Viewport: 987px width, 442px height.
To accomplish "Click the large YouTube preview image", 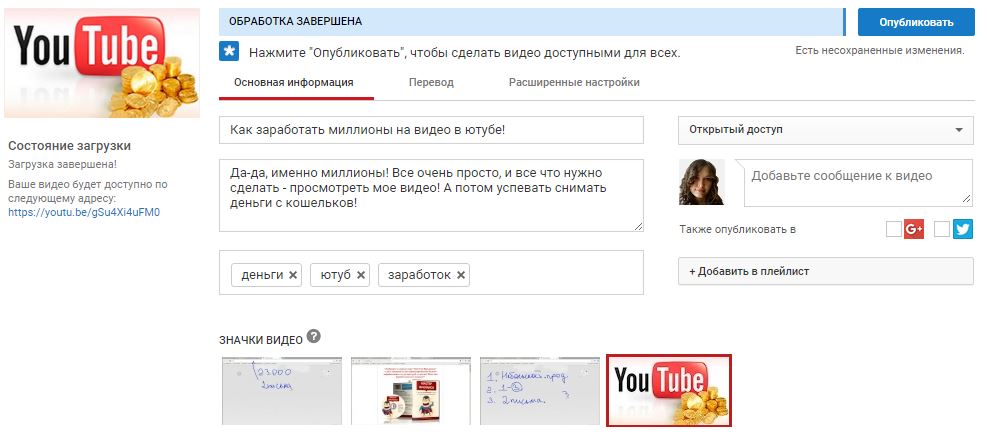I will click(x=102, y=63).
